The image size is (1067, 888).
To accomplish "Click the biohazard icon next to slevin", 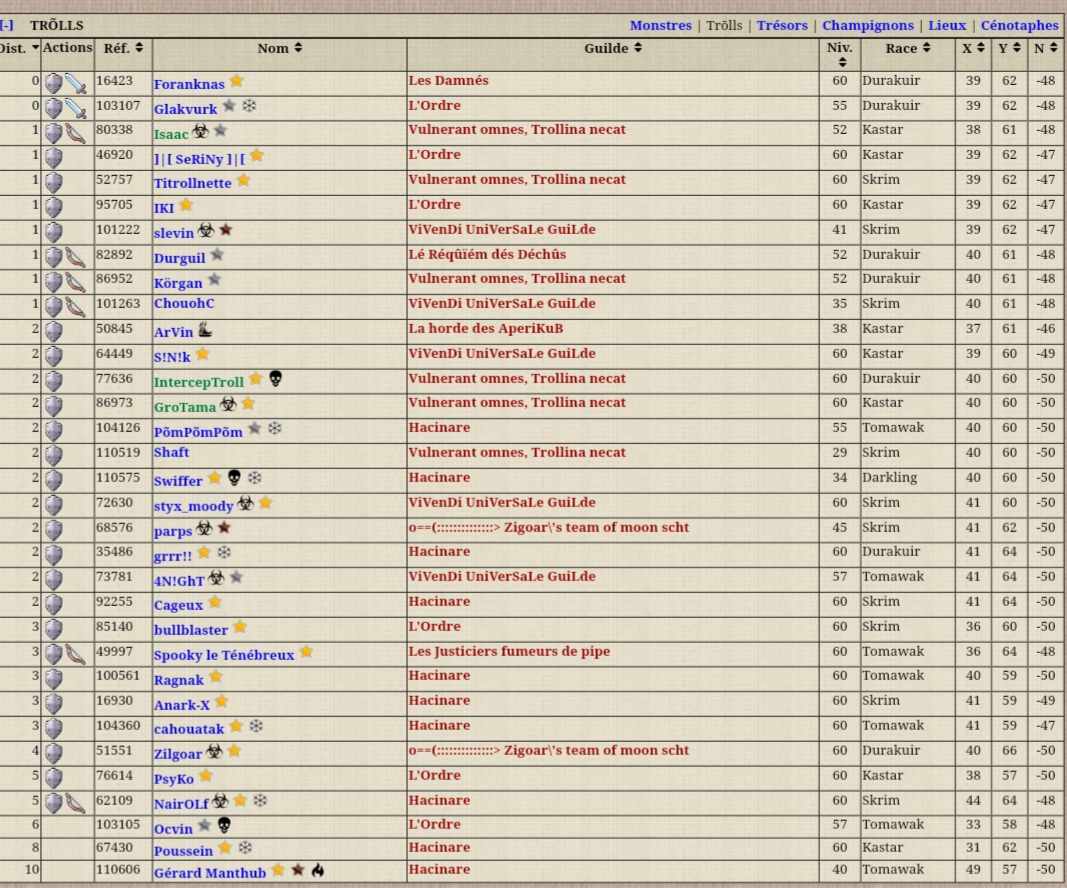I will point(205,230).
